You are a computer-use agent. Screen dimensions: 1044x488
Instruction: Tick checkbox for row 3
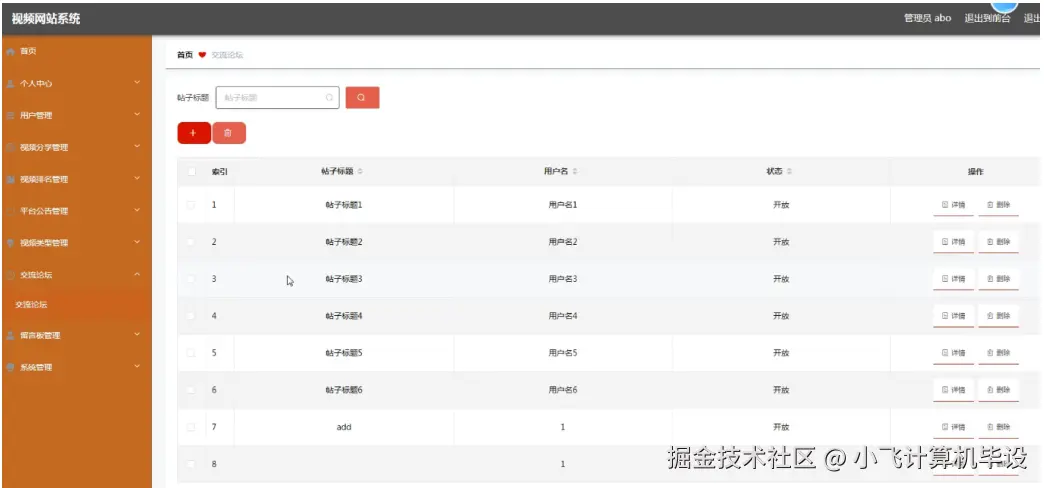coord(192,279)
